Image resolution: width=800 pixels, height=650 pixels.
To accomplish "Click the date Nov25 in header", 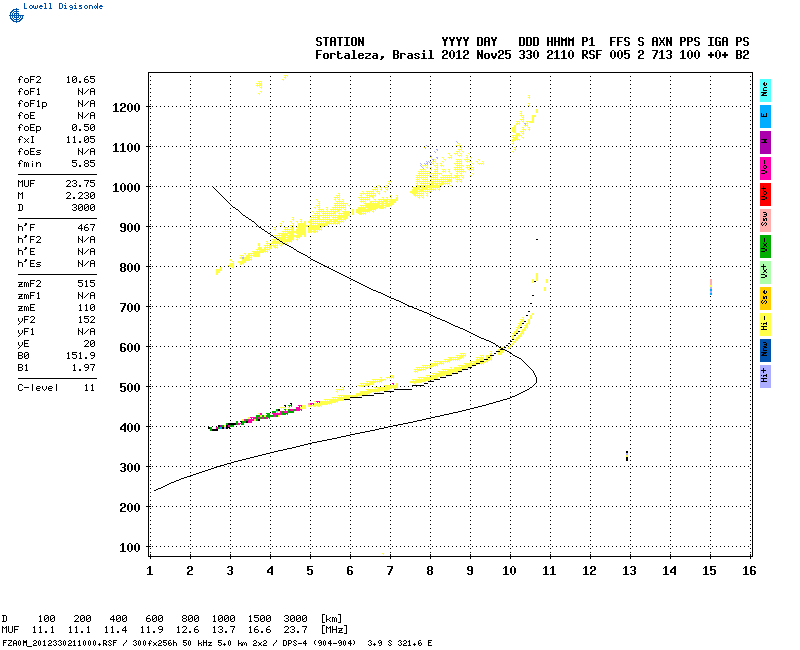I will tap(493, 55).
